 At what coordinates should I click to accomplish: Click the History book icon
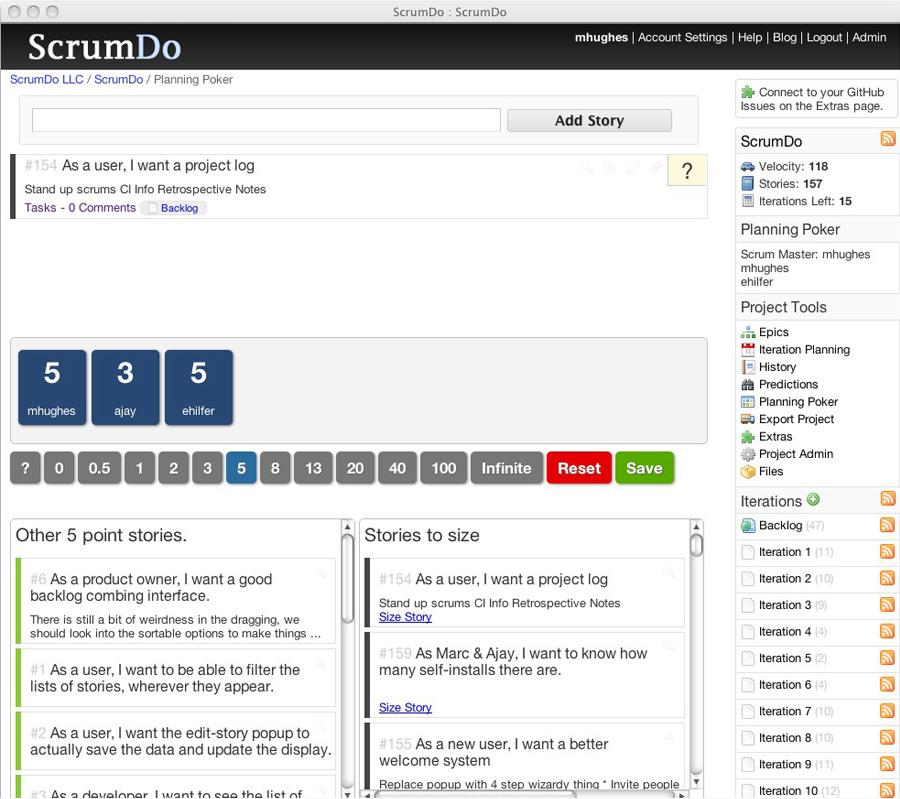(x=747, y=367)
